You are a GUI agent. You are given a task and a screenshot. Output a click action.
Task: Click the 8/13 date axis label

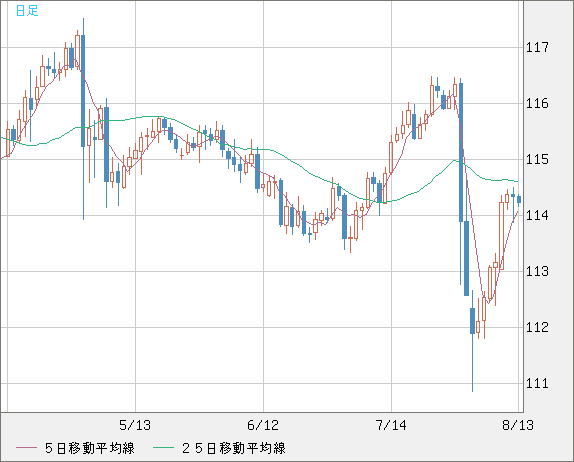518,425
